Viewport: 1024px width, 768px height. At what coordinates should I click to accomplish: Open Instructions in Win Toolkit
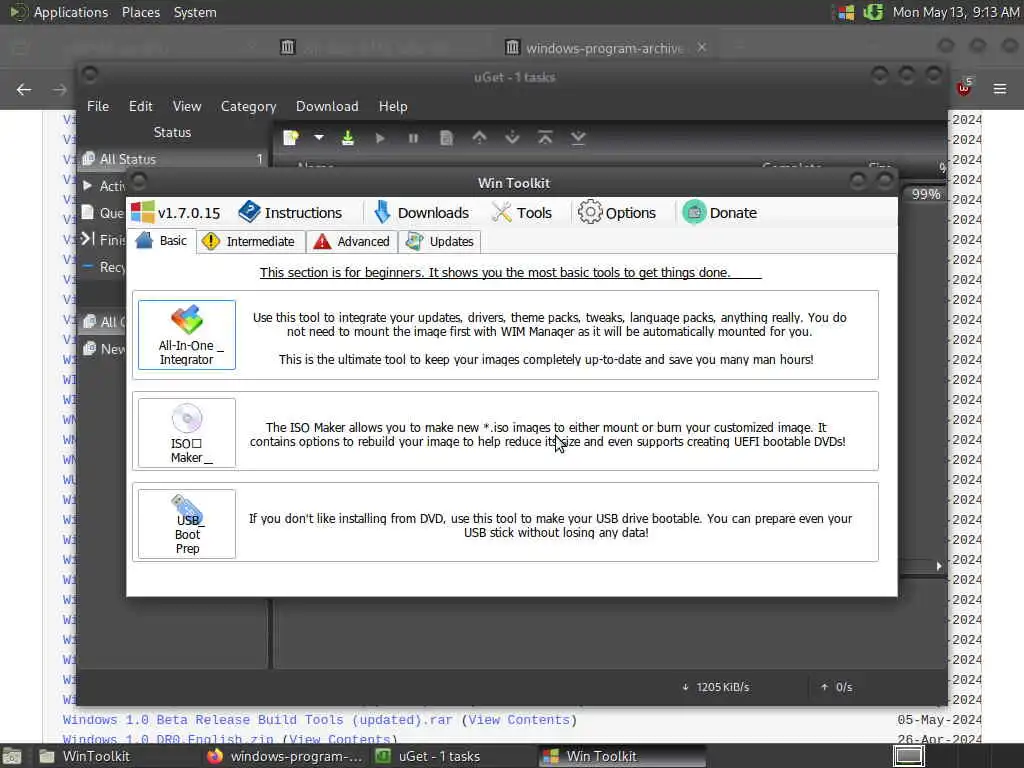click(x=291, y=213)
